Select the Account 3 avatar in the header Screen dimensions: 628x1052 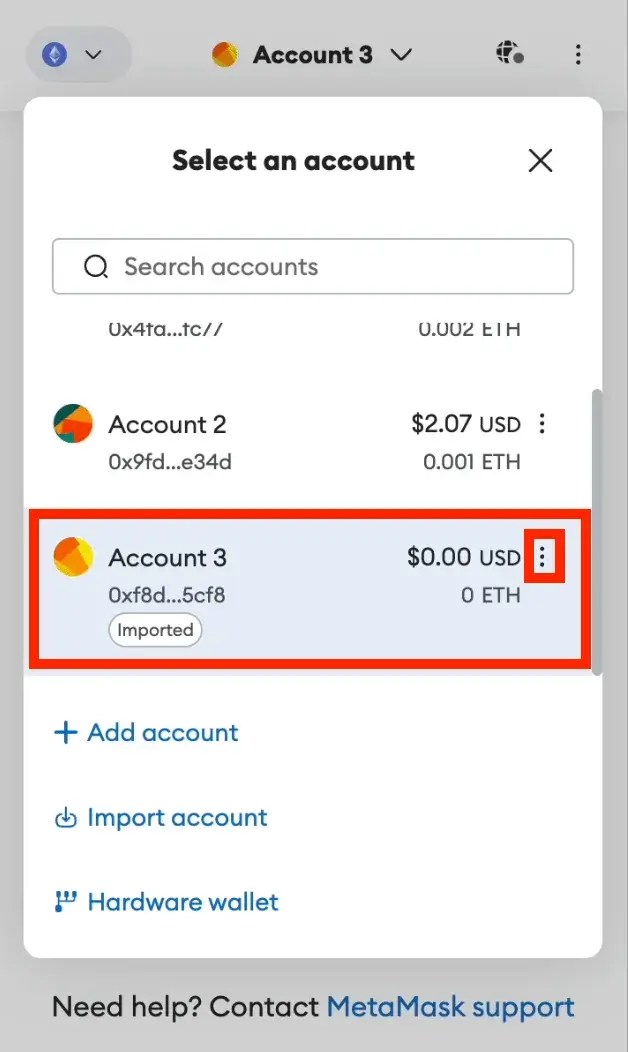pos(225,55)
